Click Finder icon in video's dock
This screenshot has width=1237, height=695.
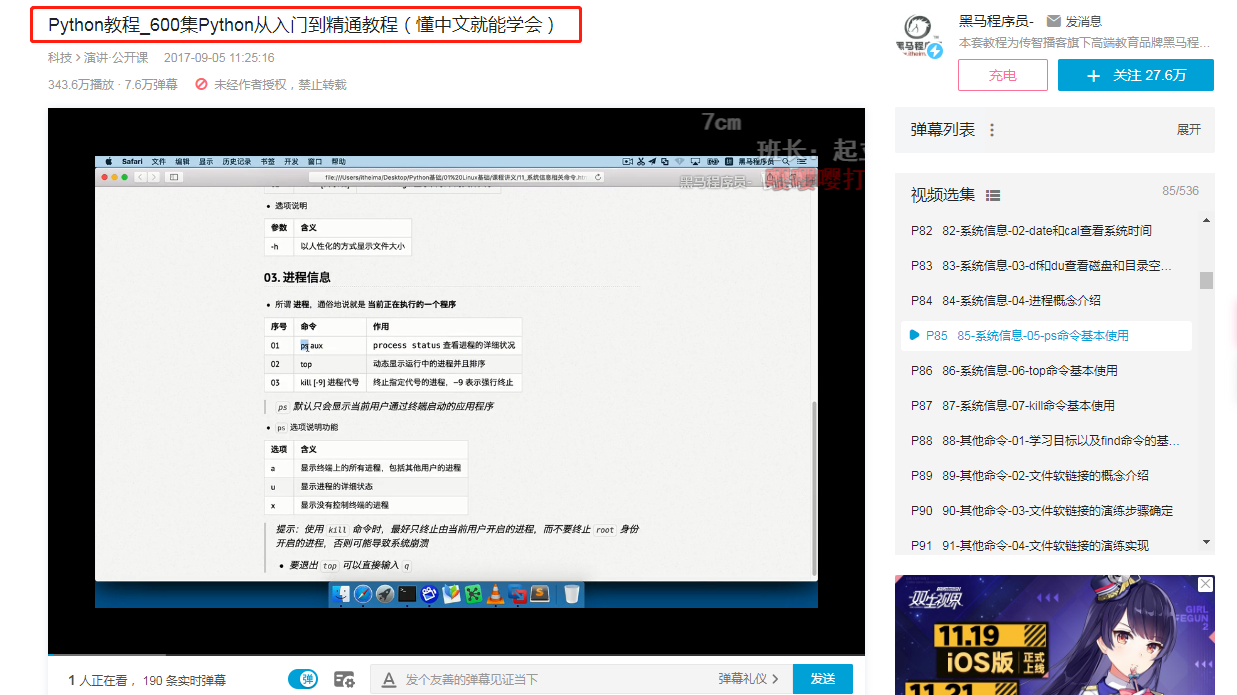coord(341,594)
